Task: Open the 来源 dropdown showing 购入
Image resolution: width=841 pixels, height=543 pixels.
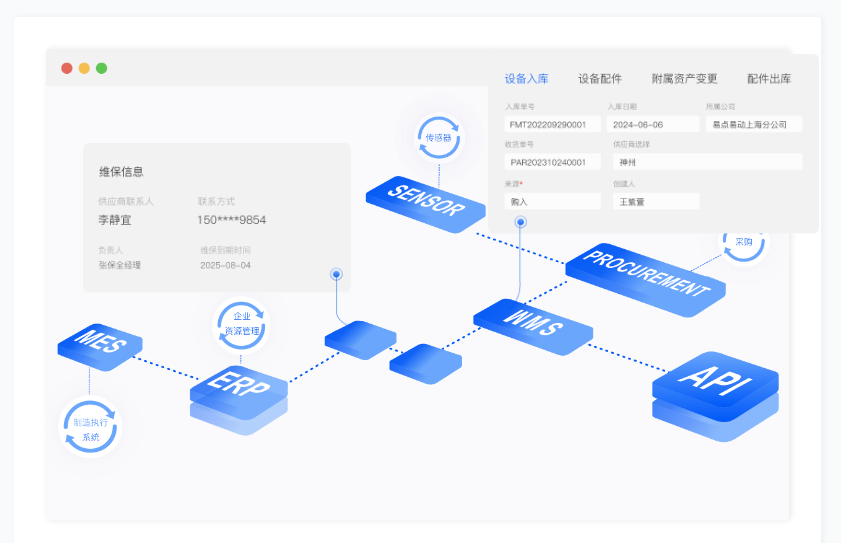Action: 553,201
